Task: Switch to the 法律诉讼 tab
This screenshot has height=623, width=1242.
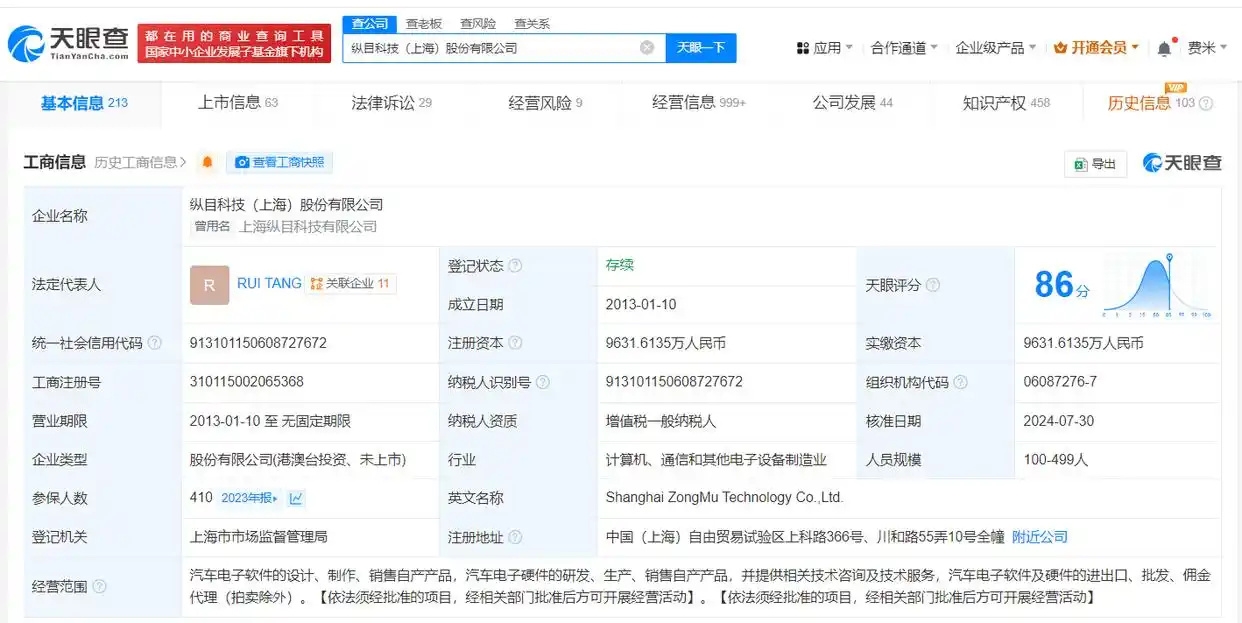Action: [x=391, y=103]
